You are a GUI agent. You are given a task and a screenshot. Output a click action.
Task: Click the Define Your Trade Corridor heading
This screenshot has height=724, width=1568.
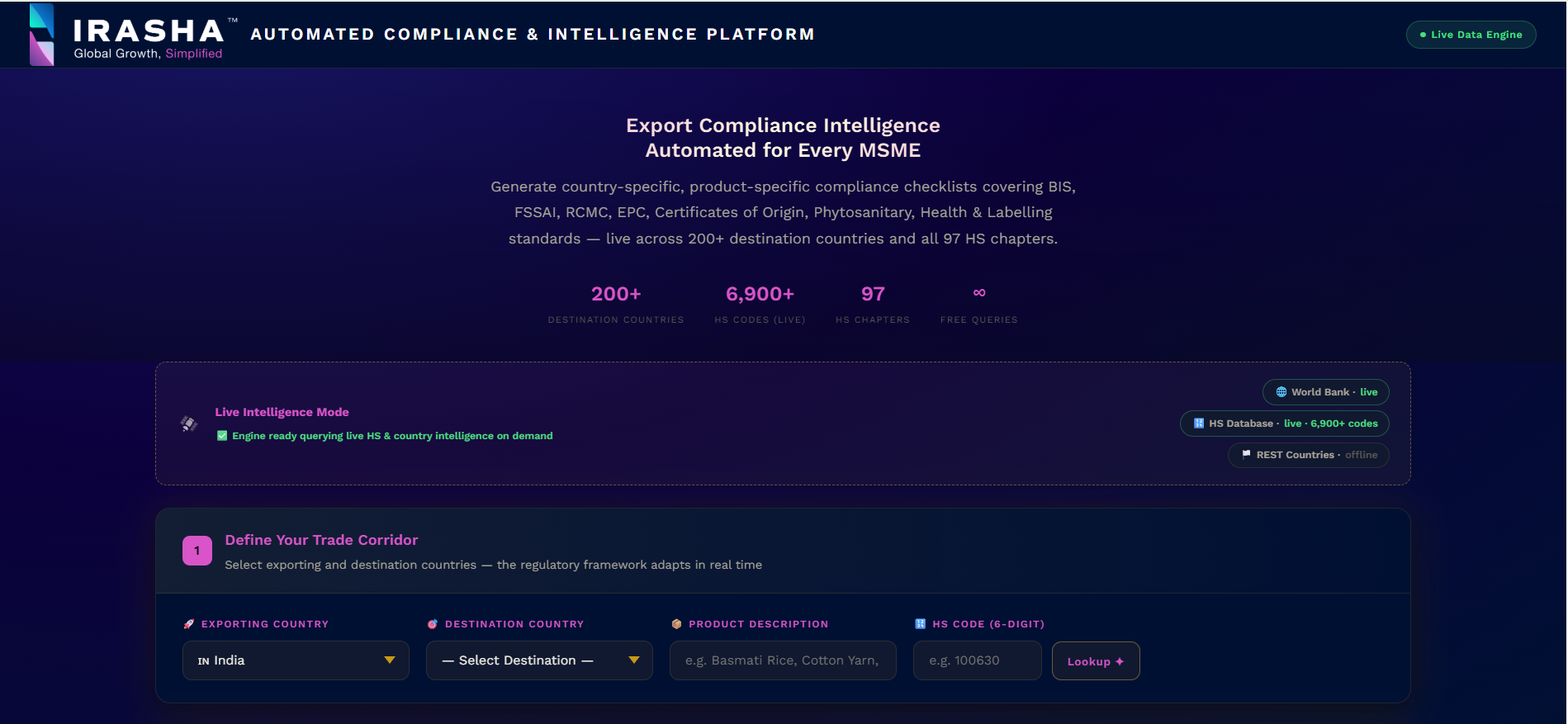321,540
